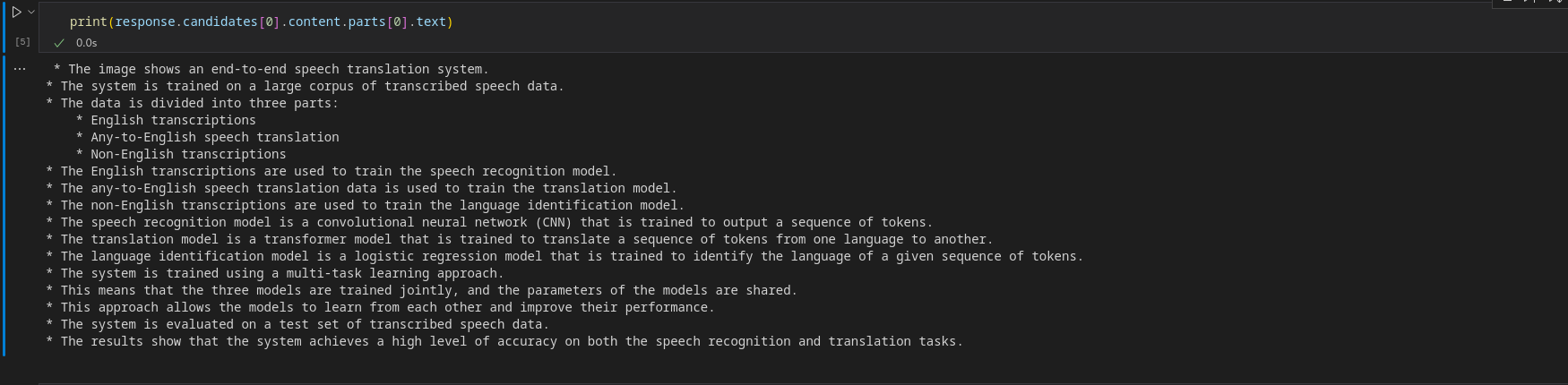Open the output more actions ellipsis
Screen dimensions: 1568x385
(x=20, y=68)
